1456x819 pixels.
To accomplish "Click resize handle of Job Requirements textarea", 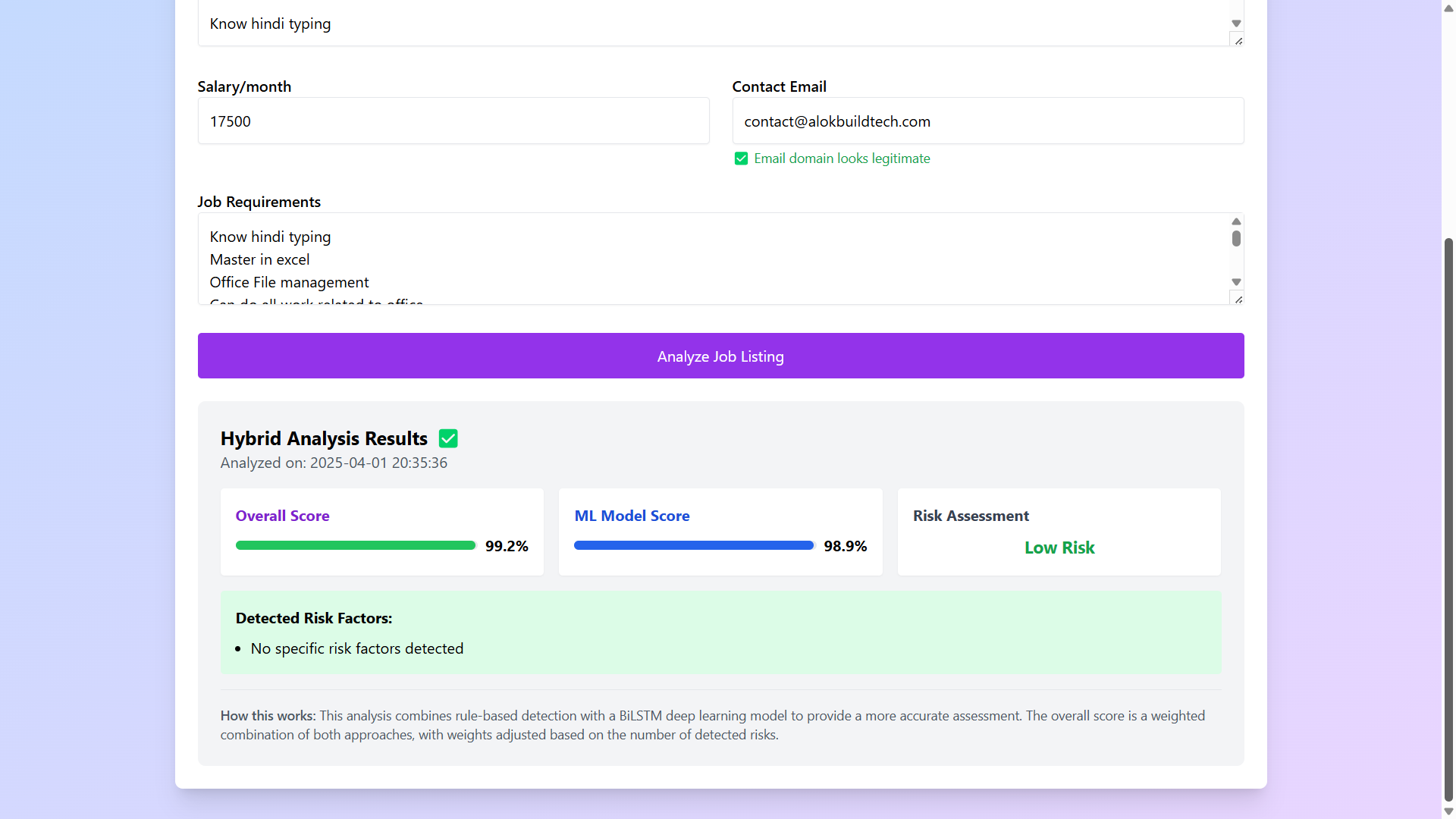I will (x=1238, y=300).
